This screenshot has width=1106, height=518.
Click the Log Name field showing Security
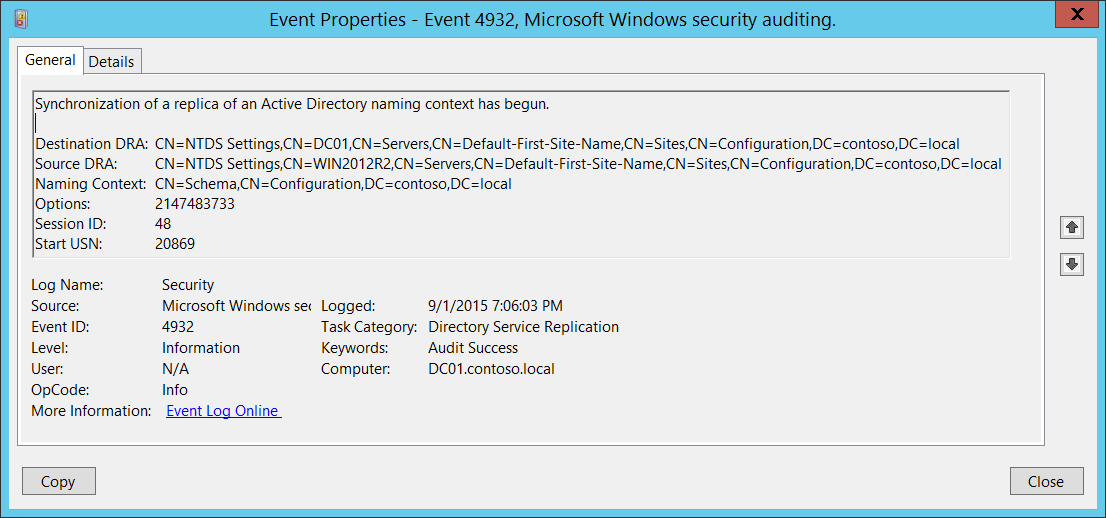[x=188, y=285]
